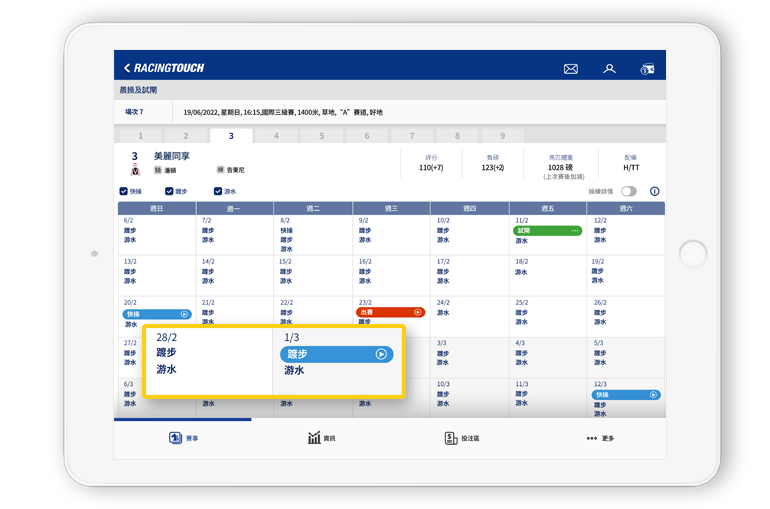The height and width of the screenshot is (509, 770).
Task: Go back using the RacingTouch arrow
Action: tap(127, 68)
